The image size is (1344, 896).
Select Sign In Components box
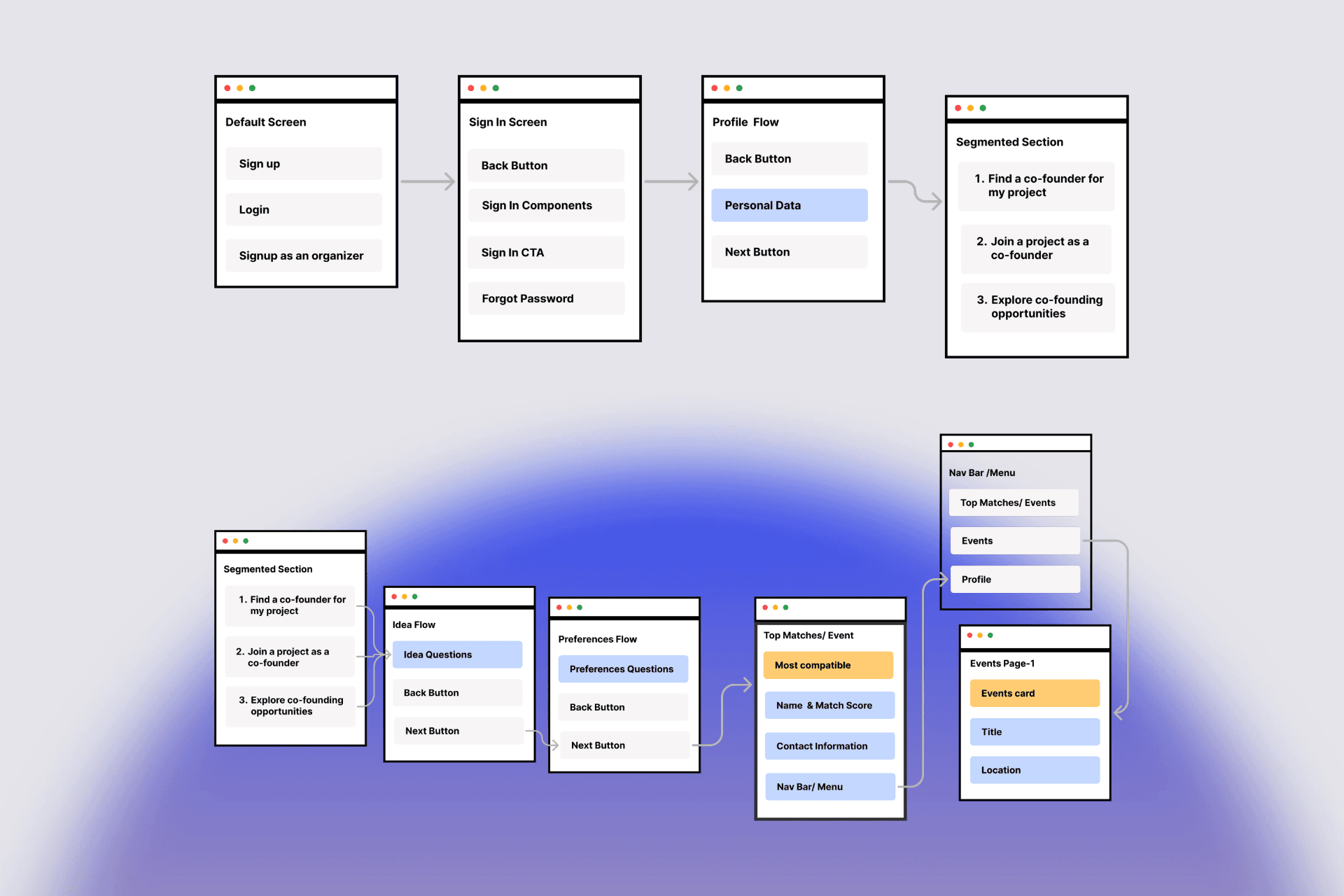[x=546, y=205]
